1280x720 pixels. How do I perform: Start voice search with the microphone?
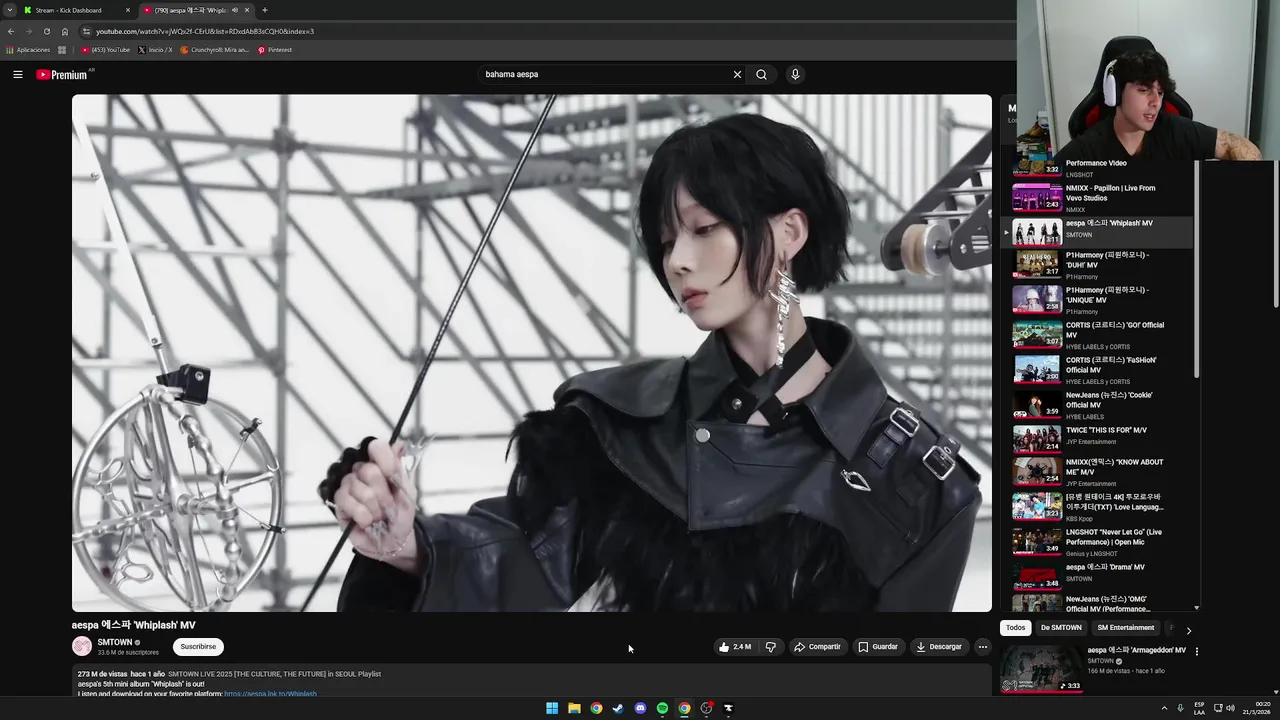coord(795,74)
